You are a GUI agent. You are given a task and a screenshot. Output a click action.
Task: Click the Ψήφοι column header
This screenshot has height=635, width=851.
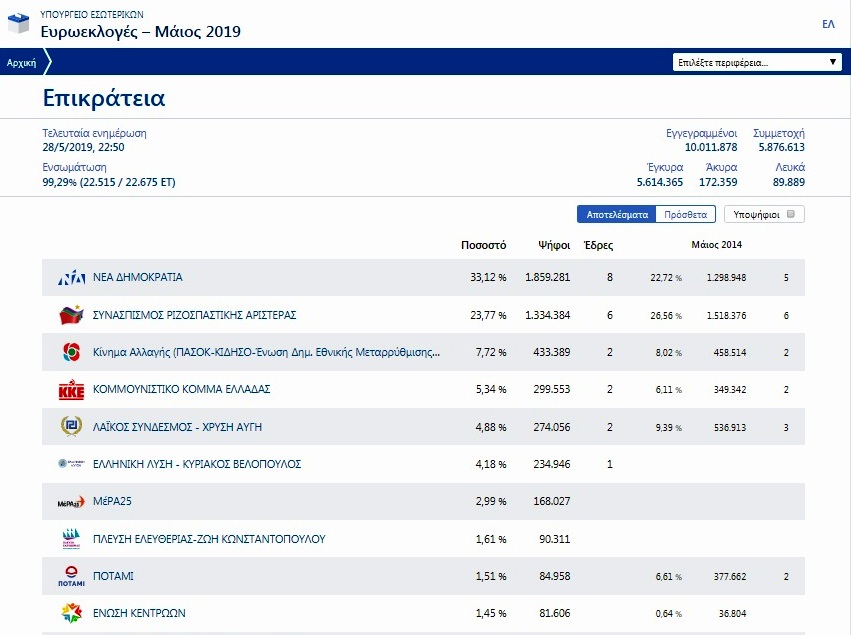(x=554, y=245)
